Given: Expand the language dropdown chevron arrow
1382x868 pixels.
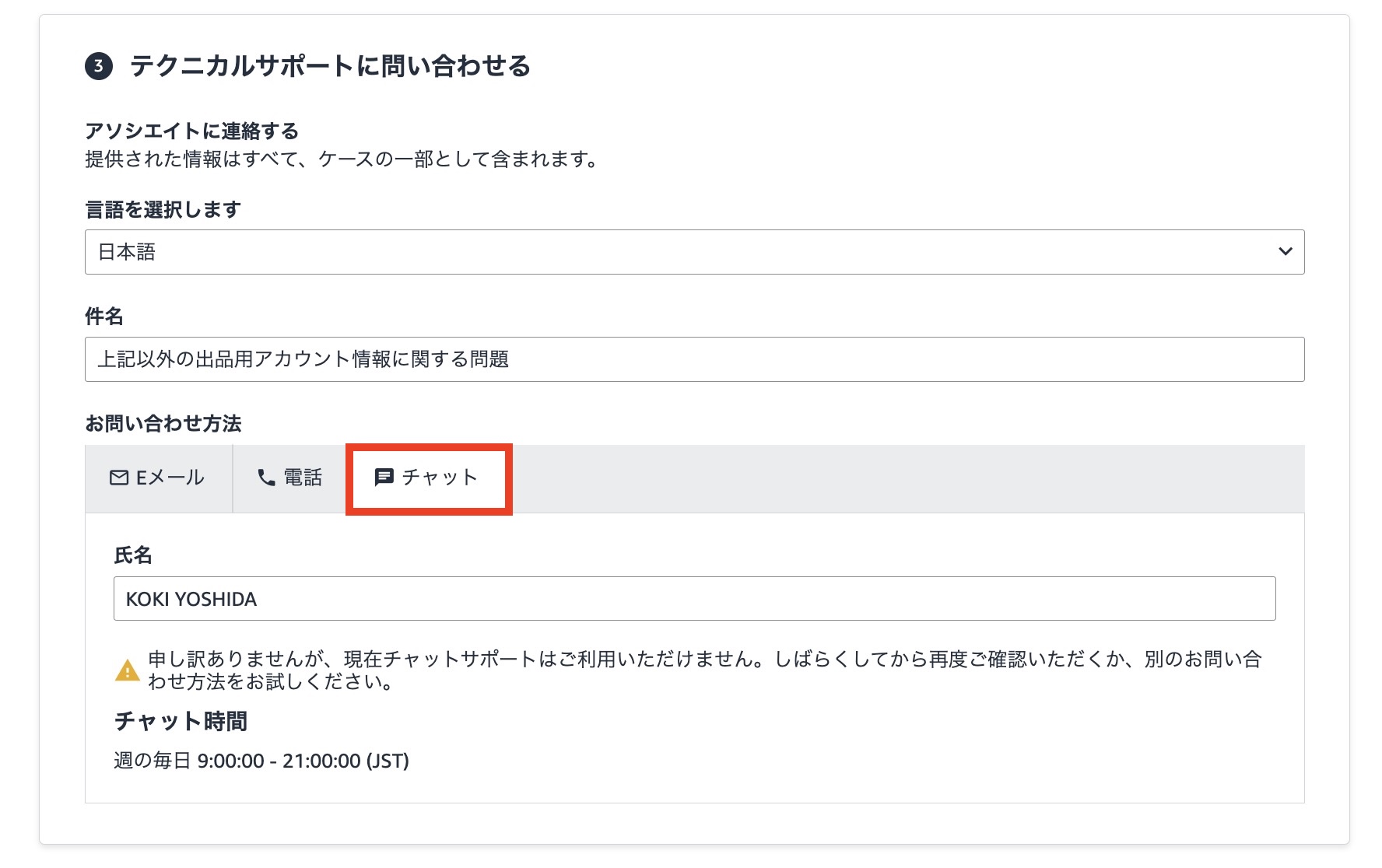Looking at the screenshot, I should click(x=1285, y=251).
